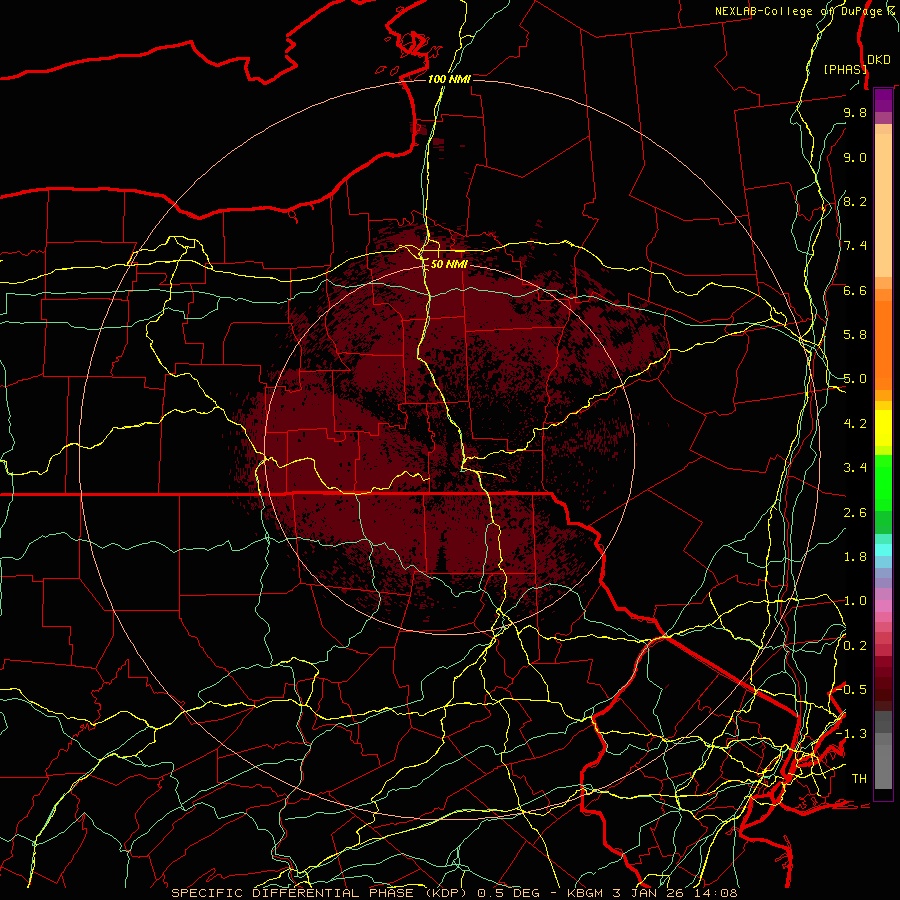
Task: Click the pink segment of the color bar
Action: (x=883, y=606)
